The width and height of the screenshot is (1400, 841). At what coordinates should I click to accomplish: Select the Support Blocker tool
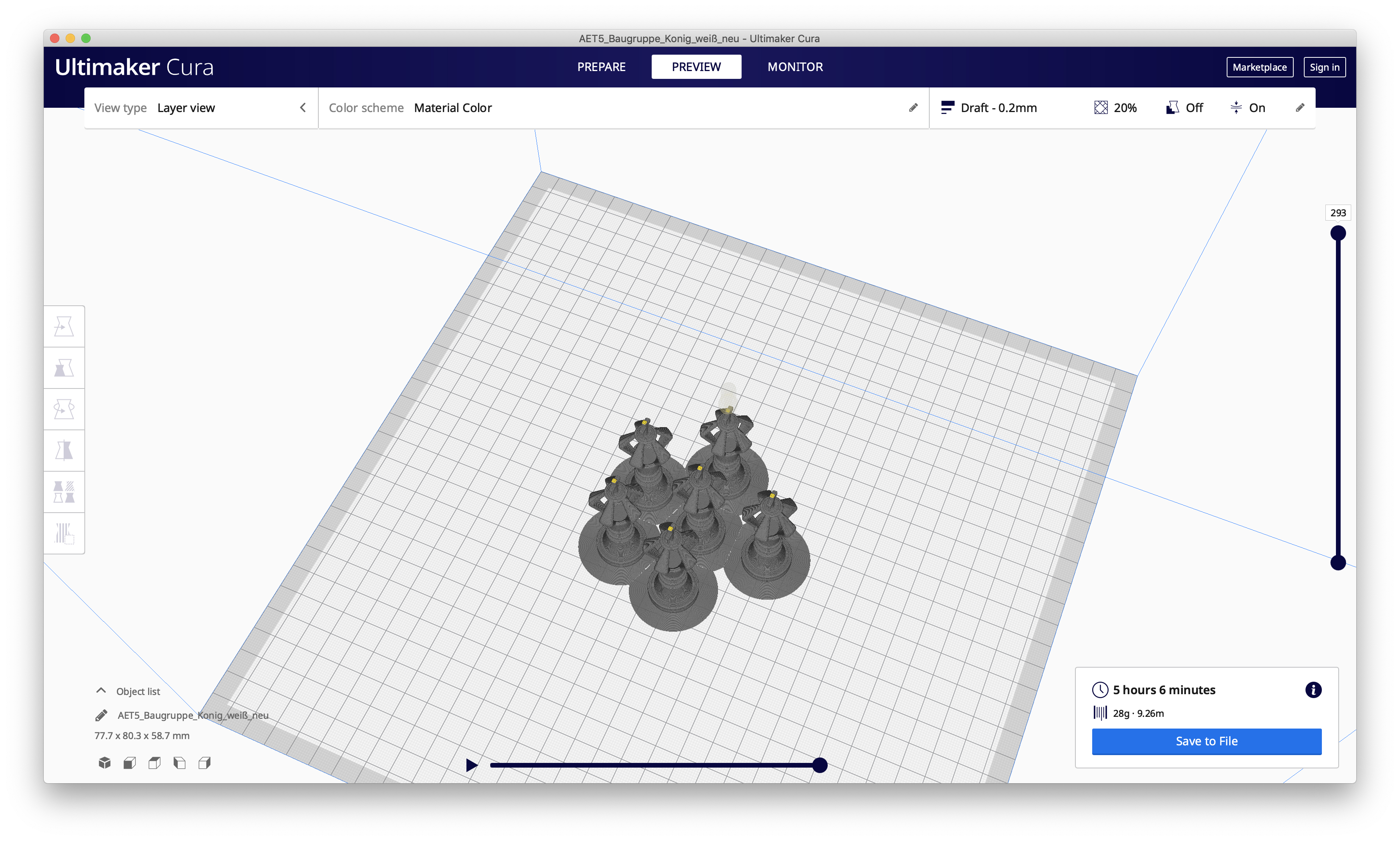pyautogui.click(x=64, y=533)
